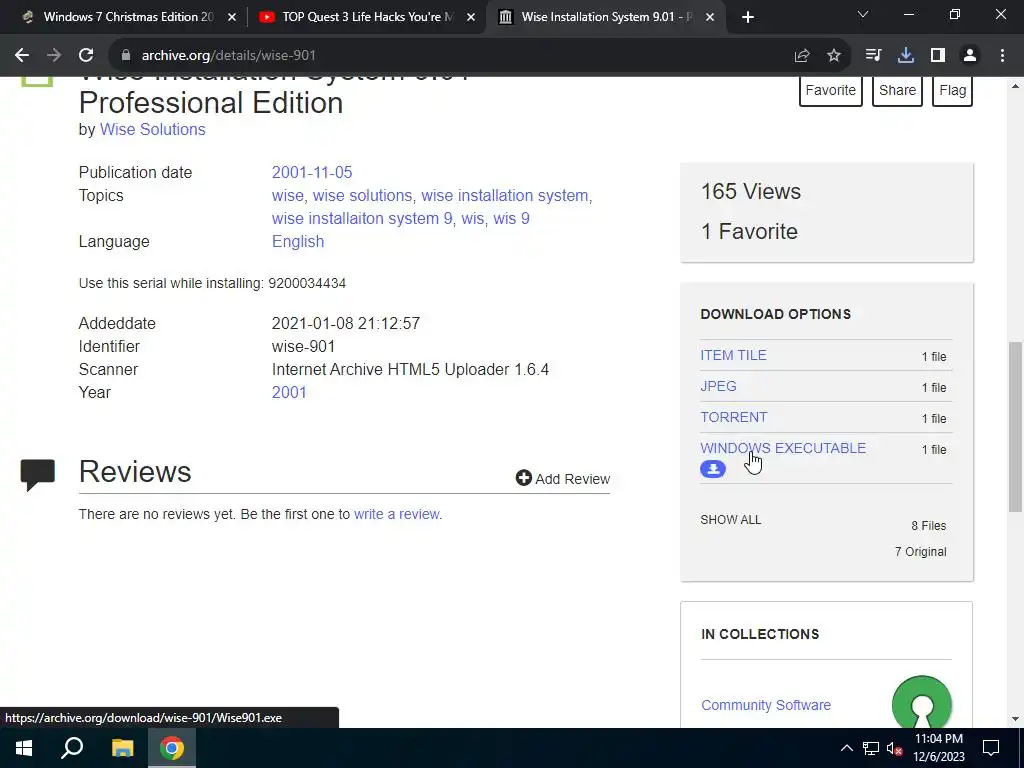This screenshot has height=768, width=1024.
Task: Click the green Community Software collection thumbnail
Action: 921,702
